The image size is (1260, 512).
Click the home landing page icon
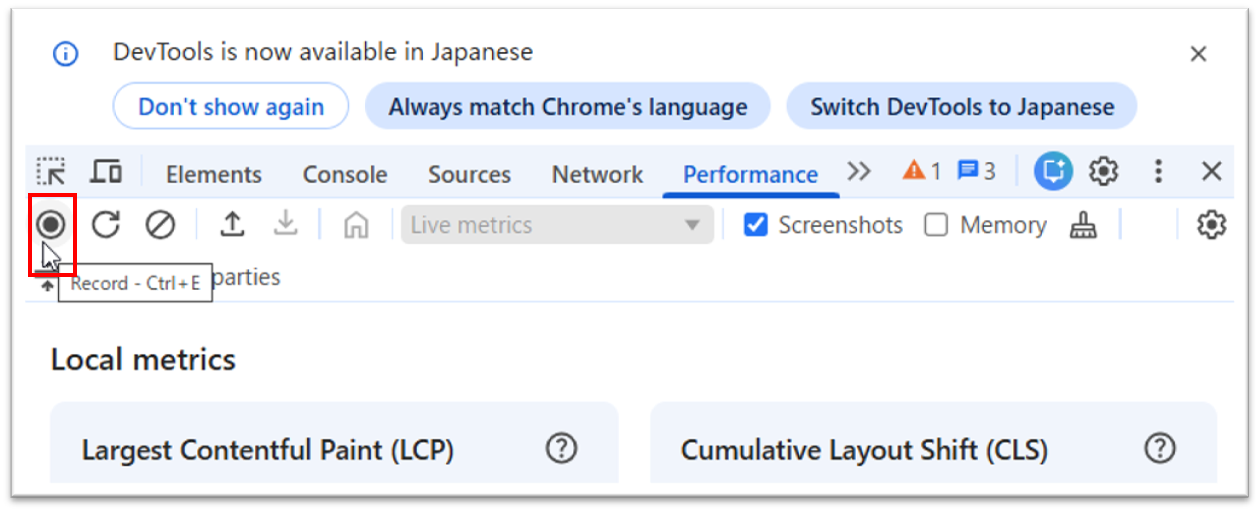[x=355, y=226]
